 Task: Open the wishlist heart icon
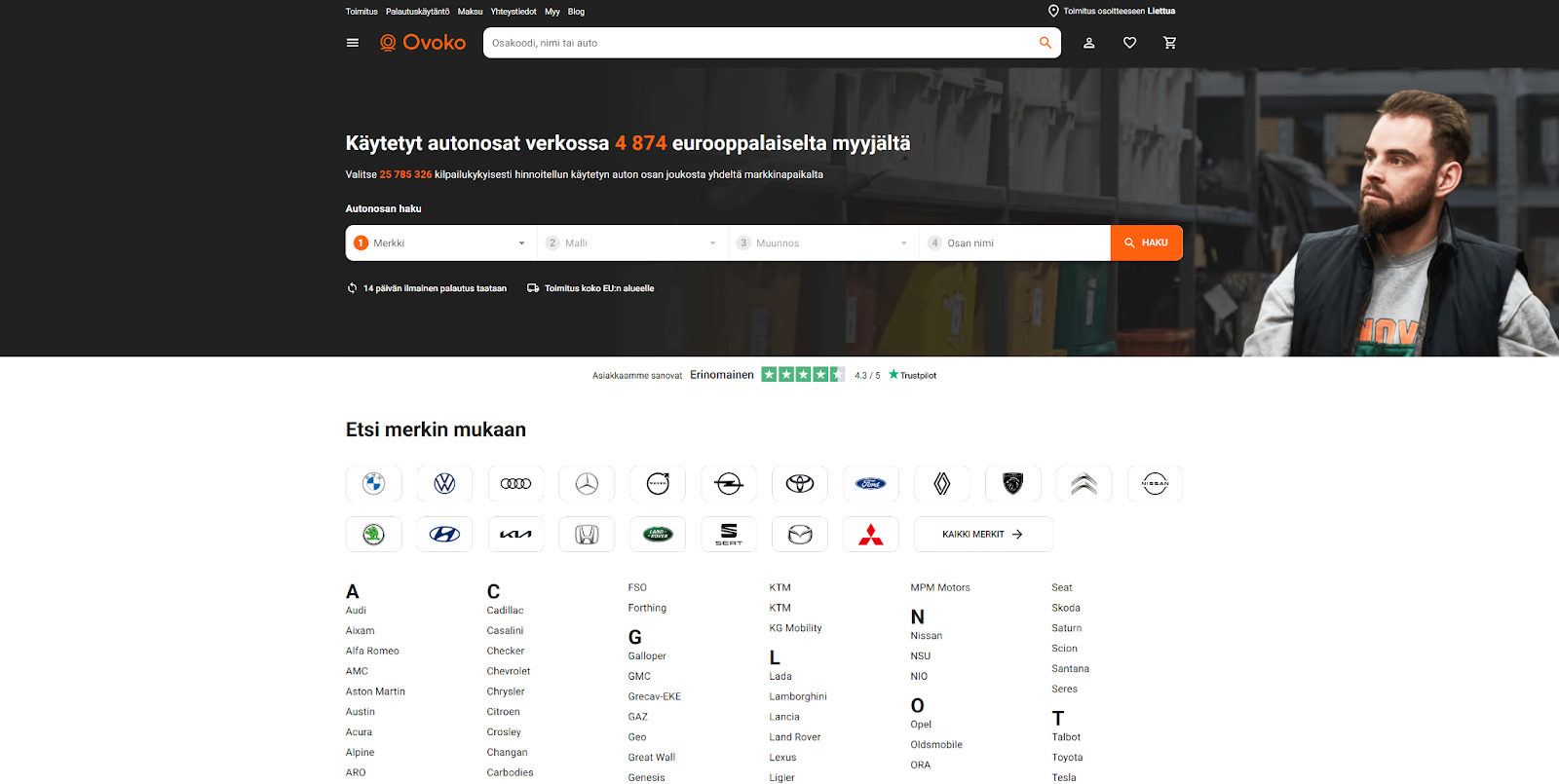point(1129,43)
